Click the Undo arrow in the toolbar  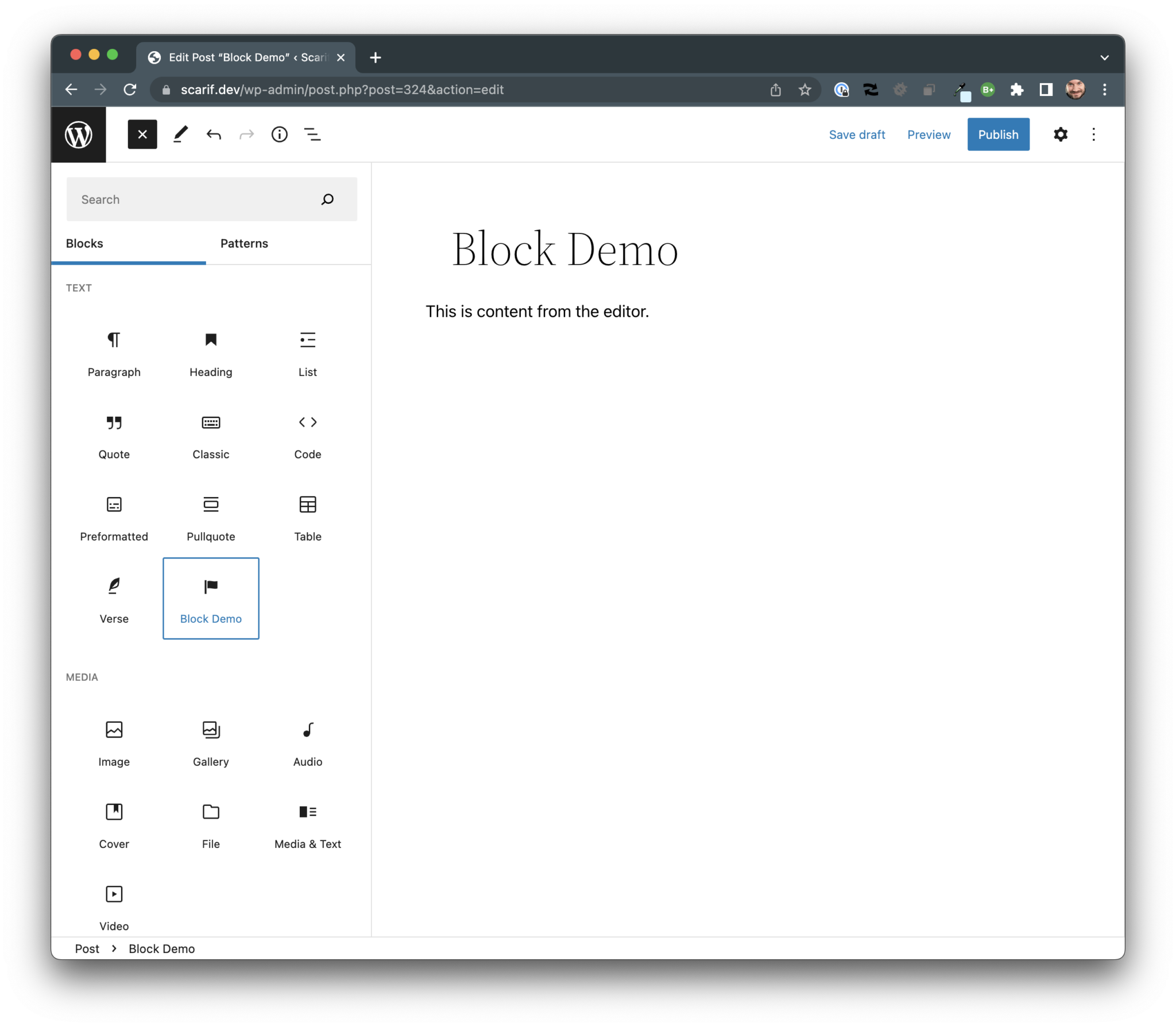point(213,134)
